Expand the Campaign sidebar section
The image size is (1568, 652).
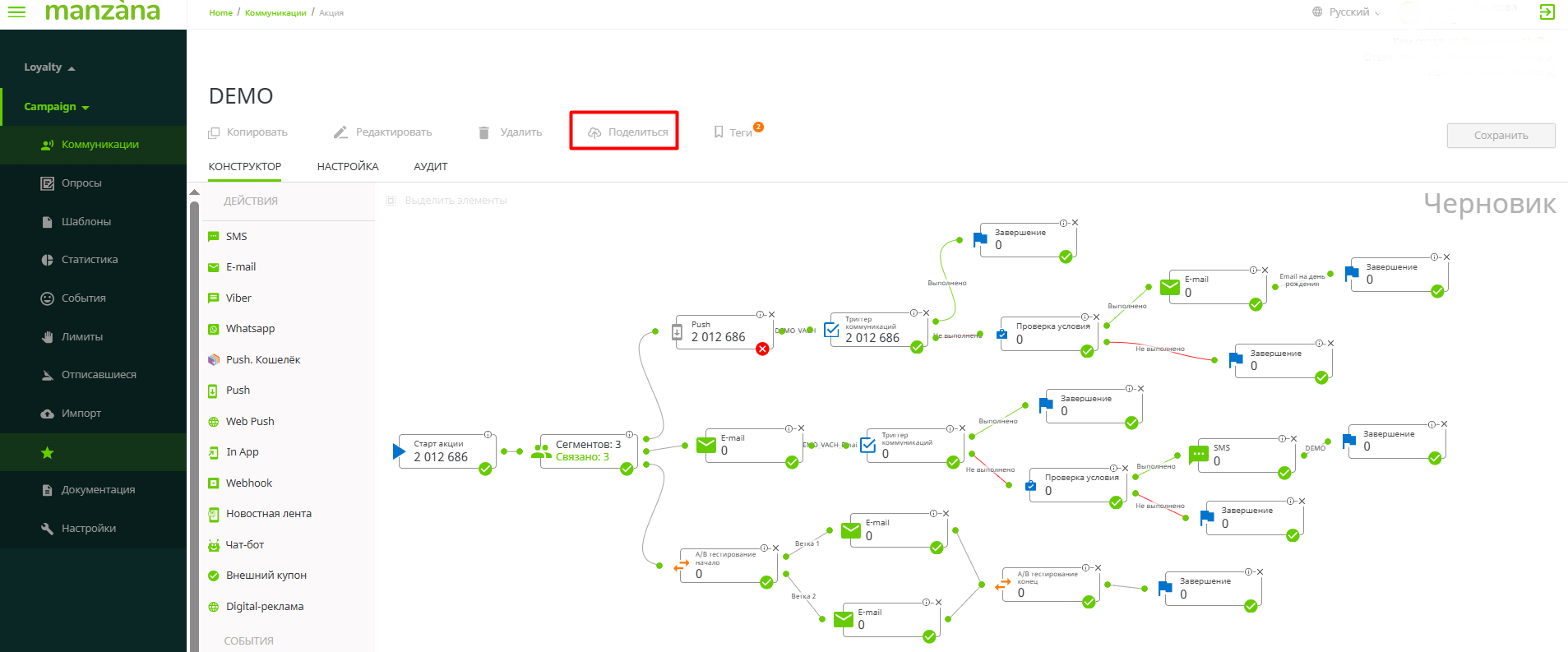[x=56, y=107]
